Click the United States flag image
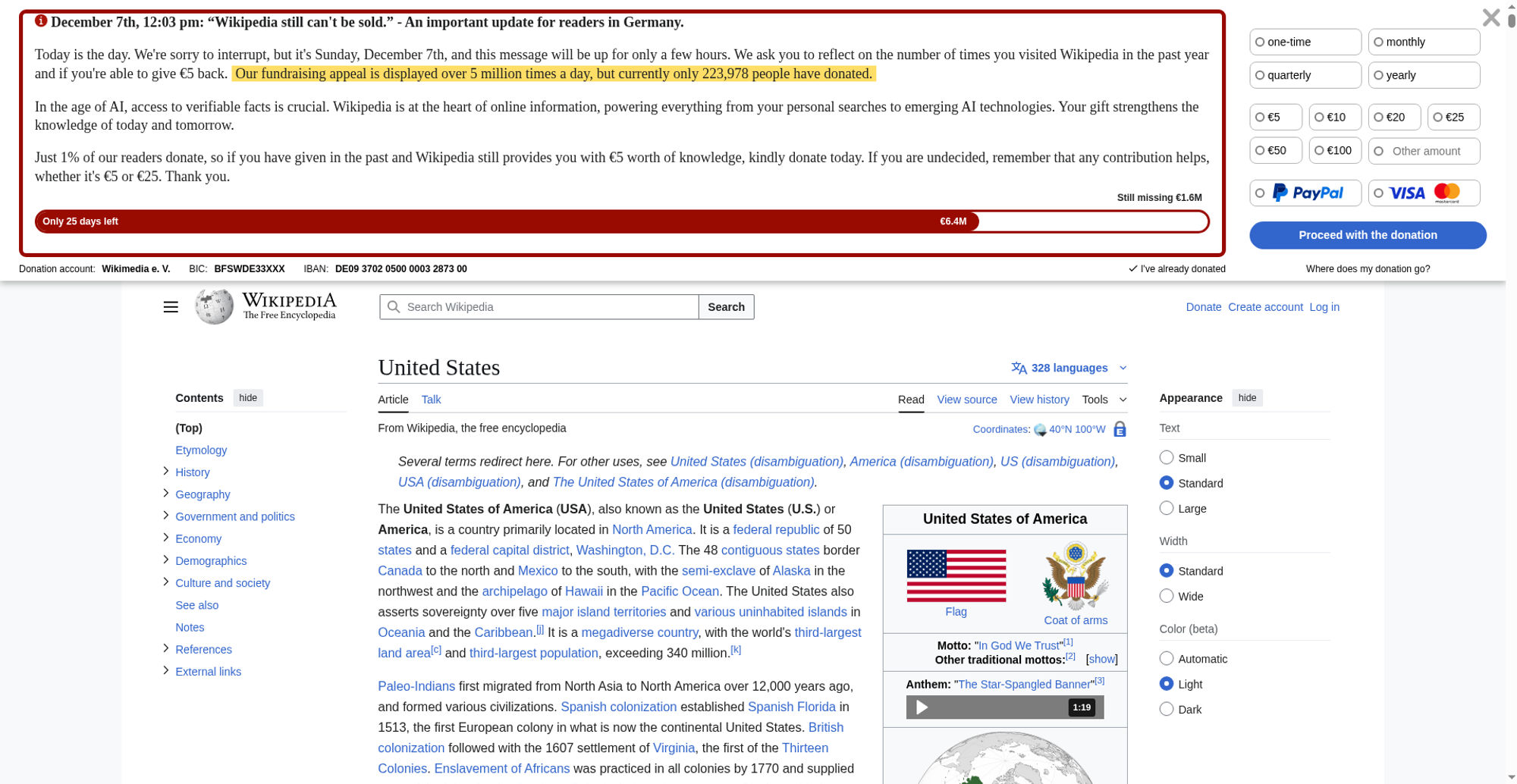The height and width of the screenshot is (784, 1517). click(956, 575)
